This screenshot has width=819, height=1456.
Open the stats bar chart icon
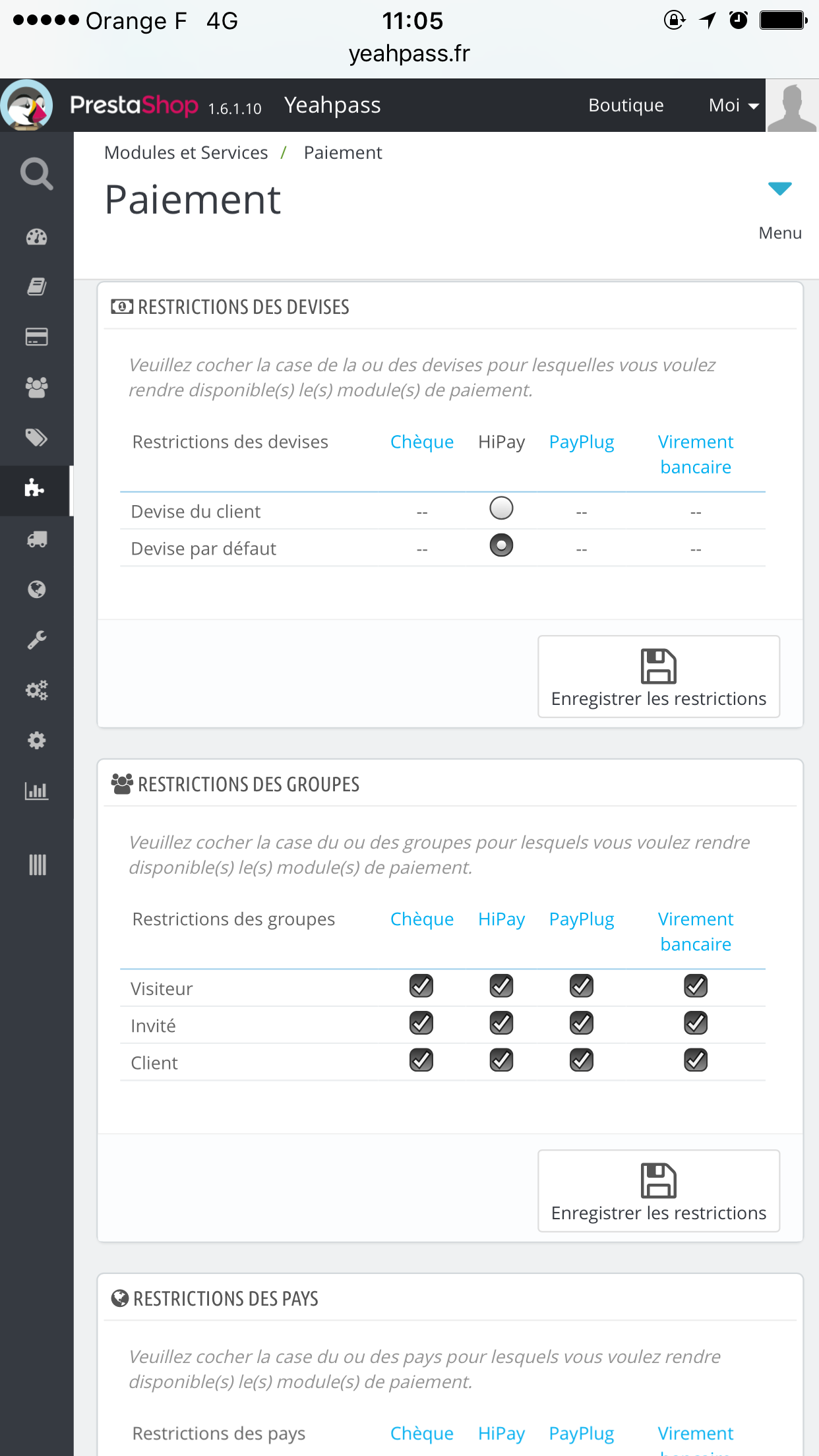click(x=36, y=791)
